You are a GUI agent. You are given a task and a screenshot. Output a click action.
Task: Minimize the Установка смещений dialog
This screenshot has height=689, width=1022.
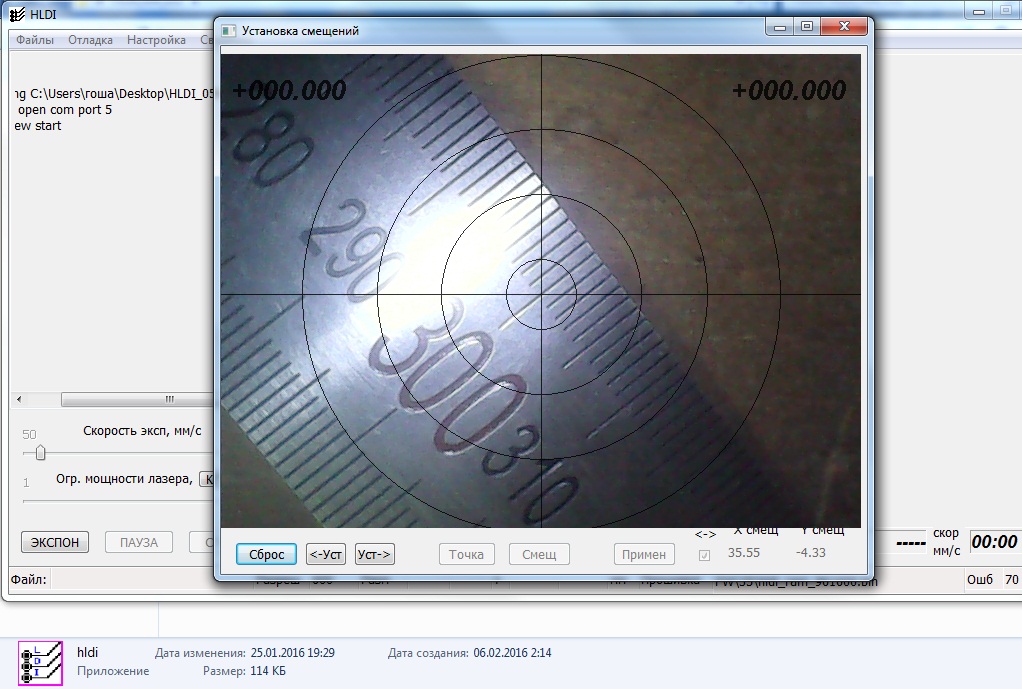point(780,27)
